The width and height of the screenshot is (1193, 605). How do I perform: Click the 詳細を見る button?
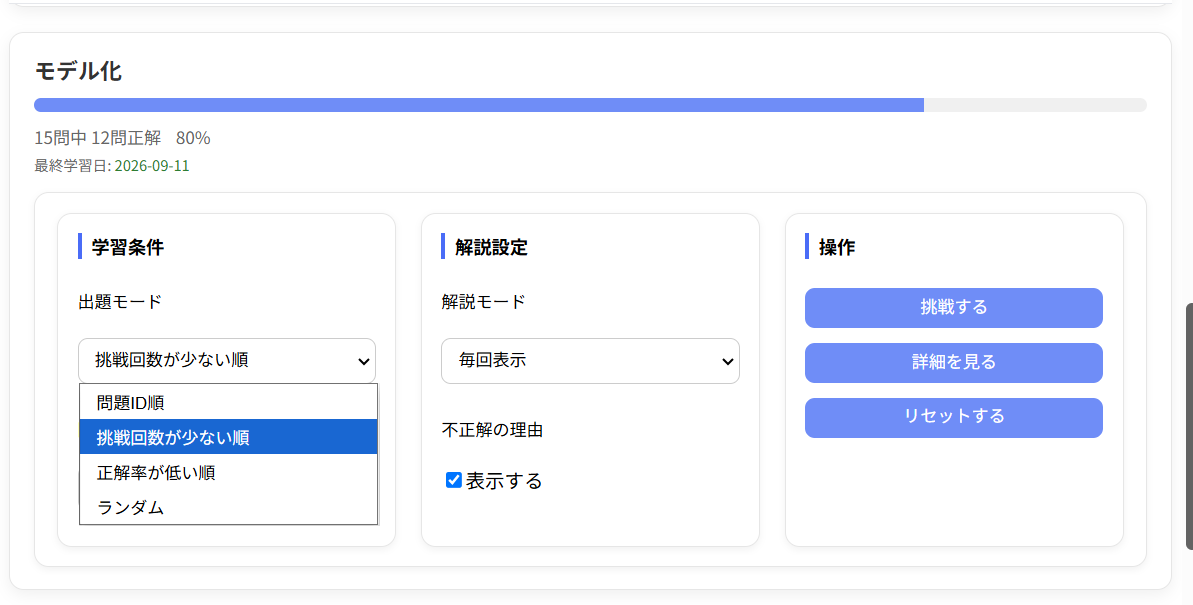tap(953, 362)
